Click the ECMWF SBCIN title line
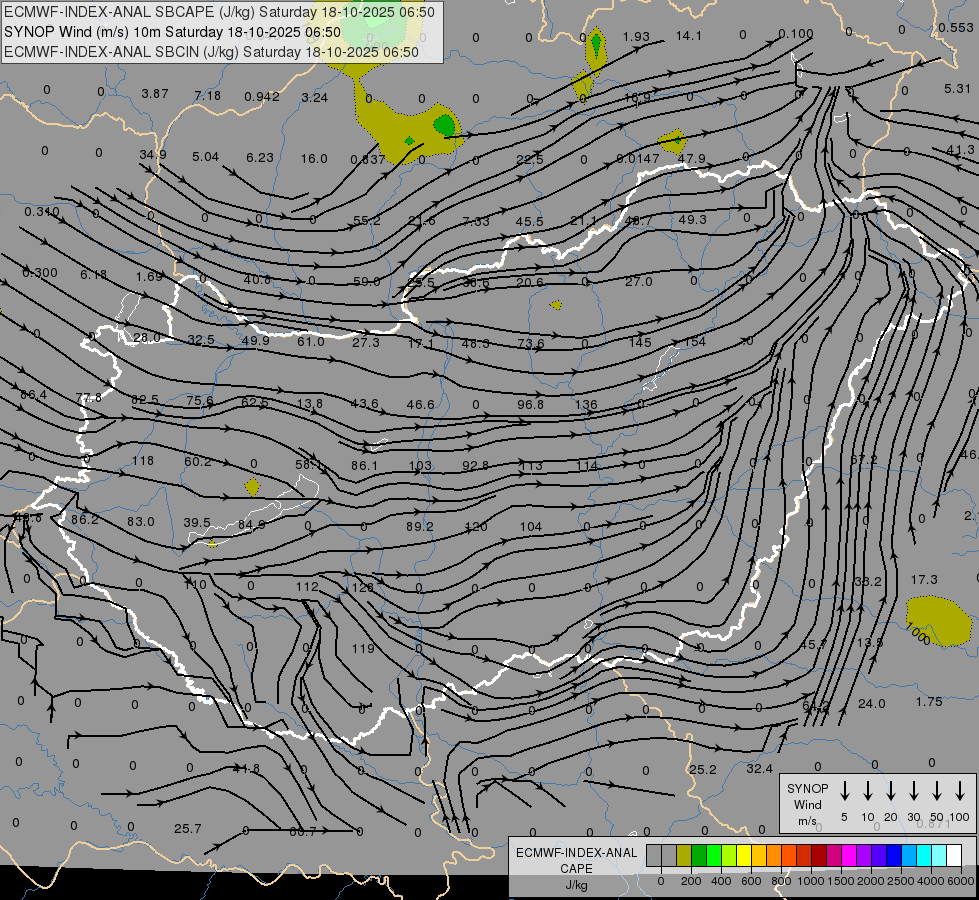The height and width of the screenshot is (900, 979). (x=211, y=52)
